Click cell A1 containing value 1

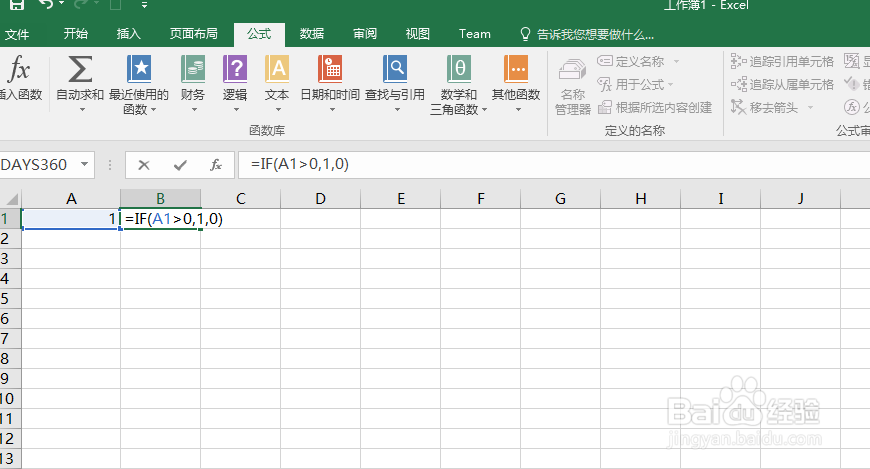pos(71,219)
